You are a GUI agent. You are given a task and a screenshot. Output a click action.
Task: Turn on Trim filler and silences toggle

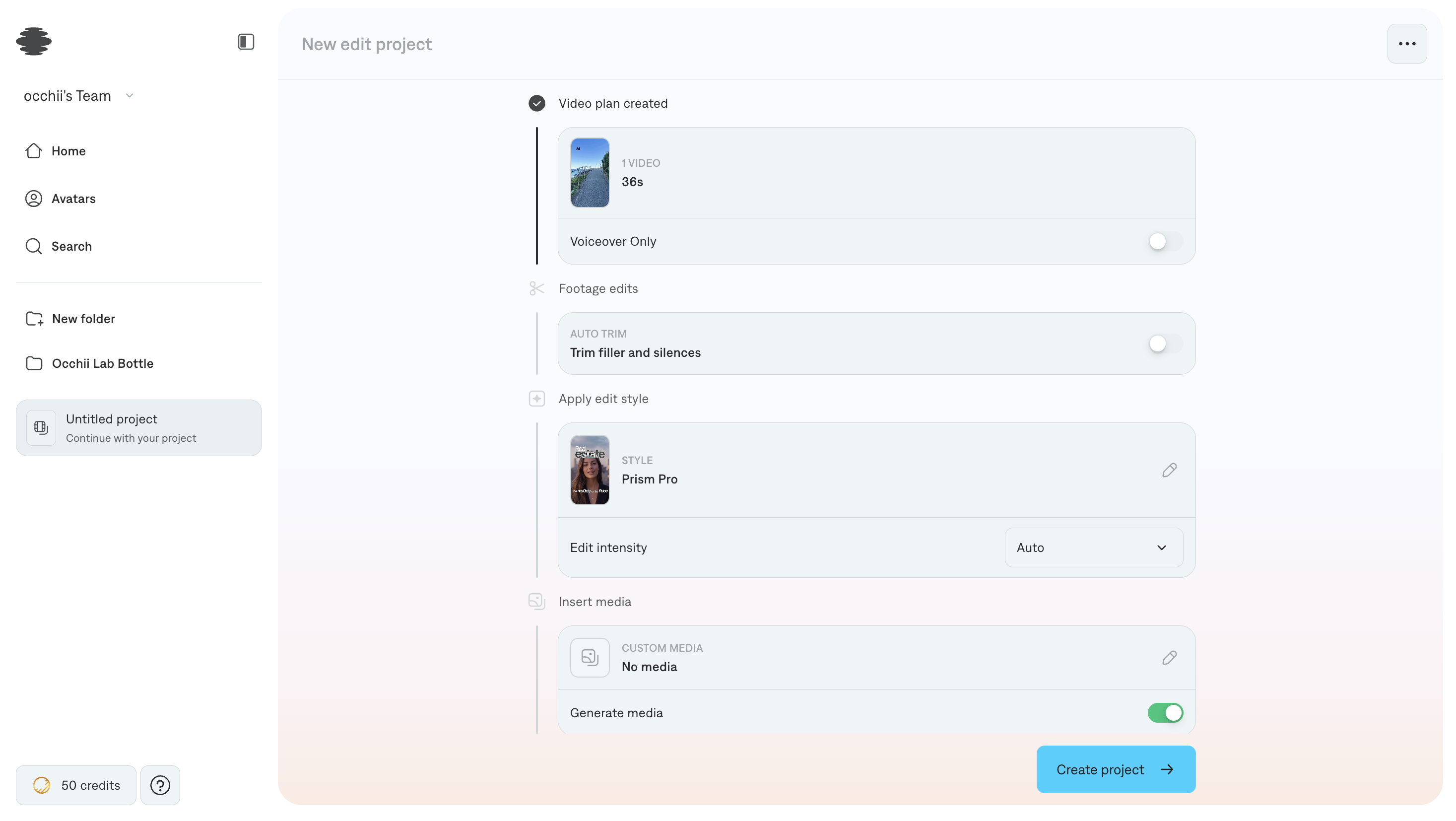(1166, 343)
